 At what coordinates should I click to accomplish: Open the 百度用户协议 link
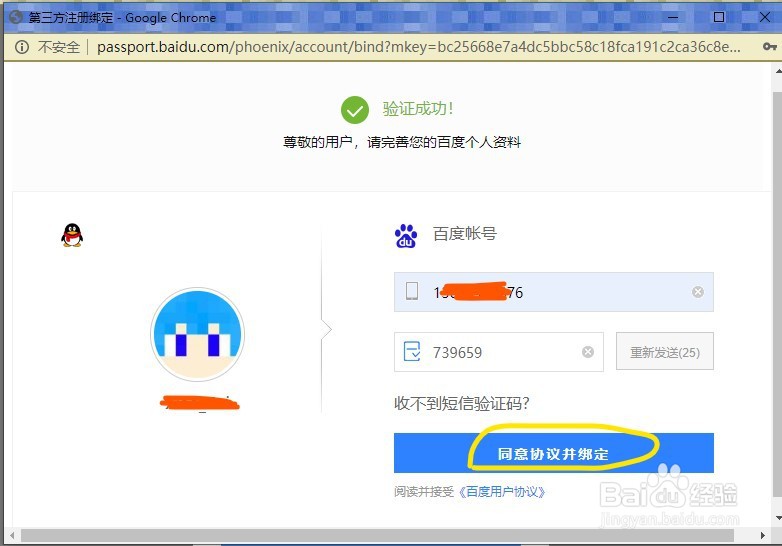[x=502, y=492]
